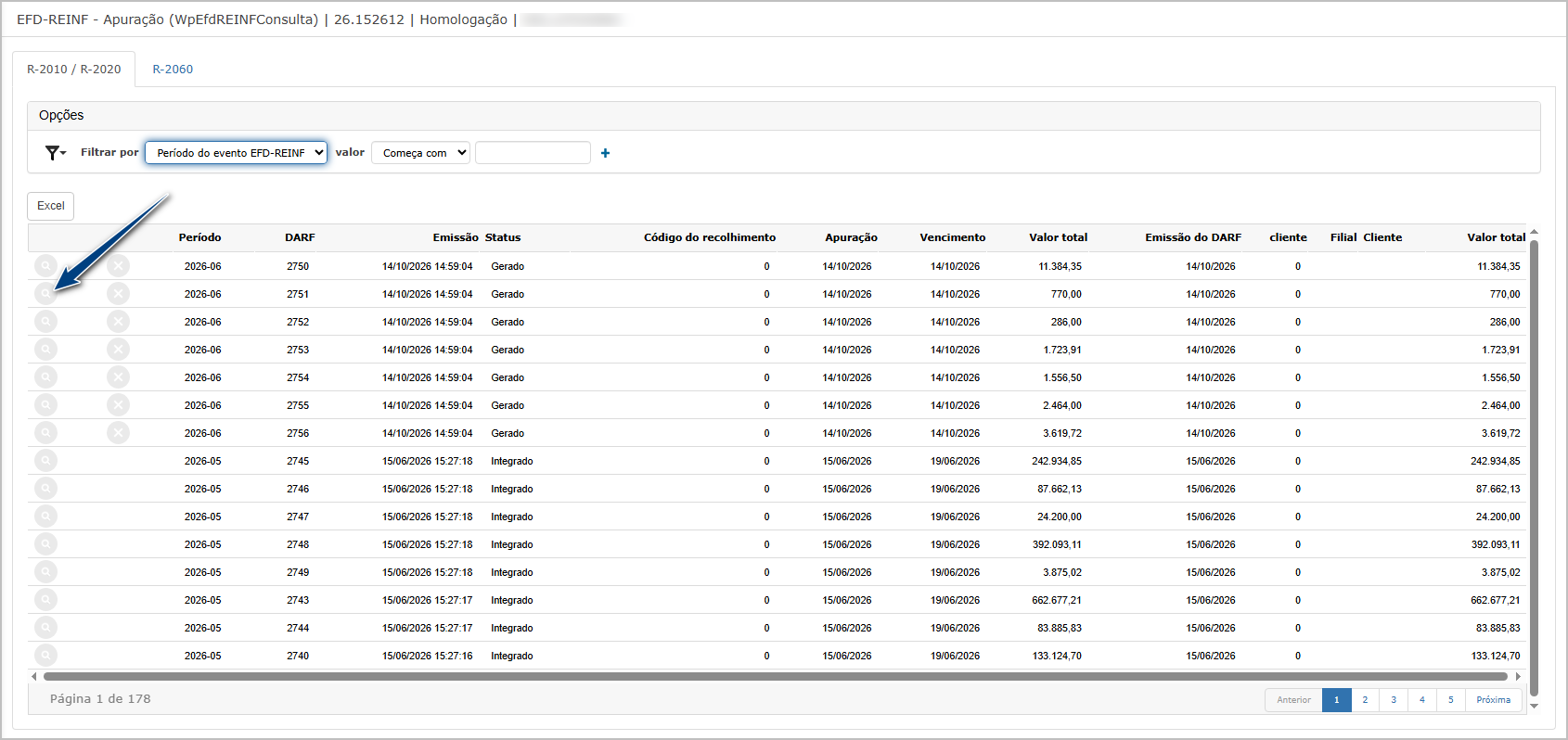Image resolution: width=1568 pixels, height=740 pixels.
Task: Click the '392.093,11' Valor total under Vencimento
Action: click(x=1057, y=544)
